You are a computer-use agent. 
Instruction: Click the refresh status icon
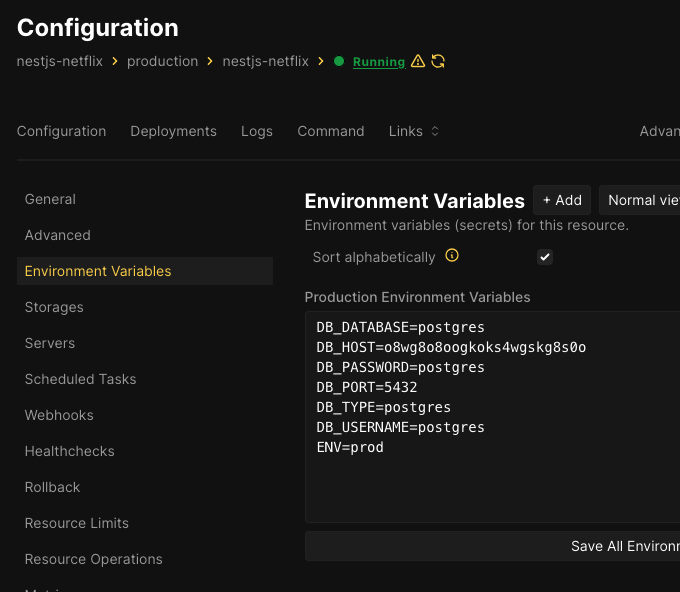click(438, 61)
